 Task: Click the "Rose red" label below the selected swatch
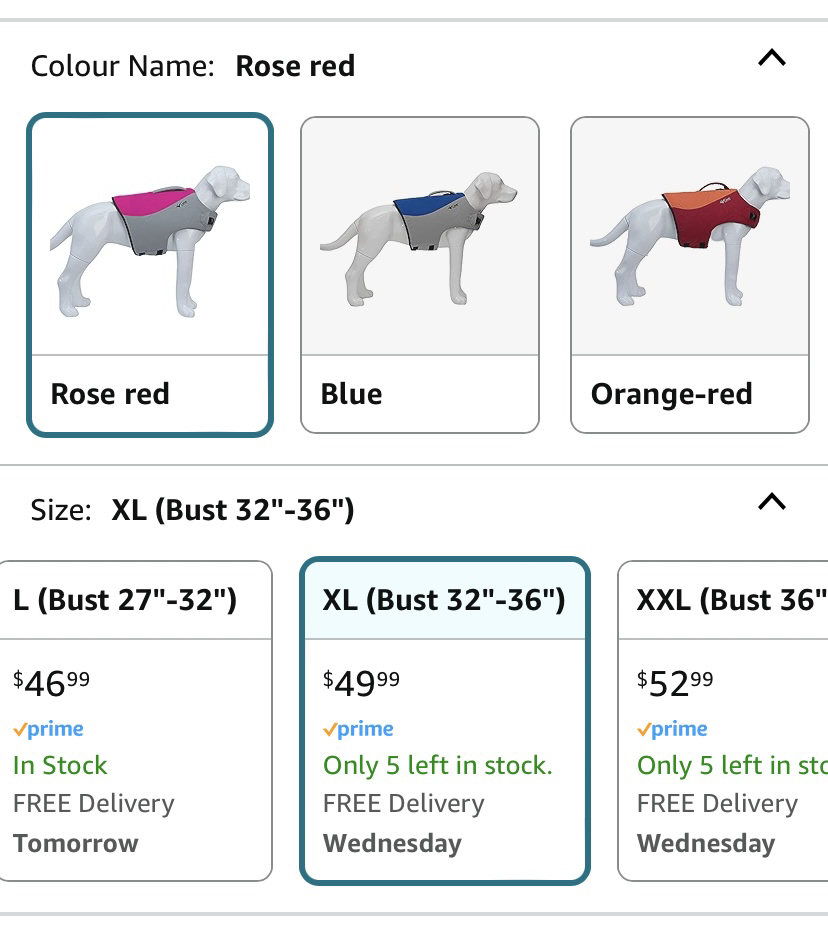pyautogui.click(x=110, y=394)
